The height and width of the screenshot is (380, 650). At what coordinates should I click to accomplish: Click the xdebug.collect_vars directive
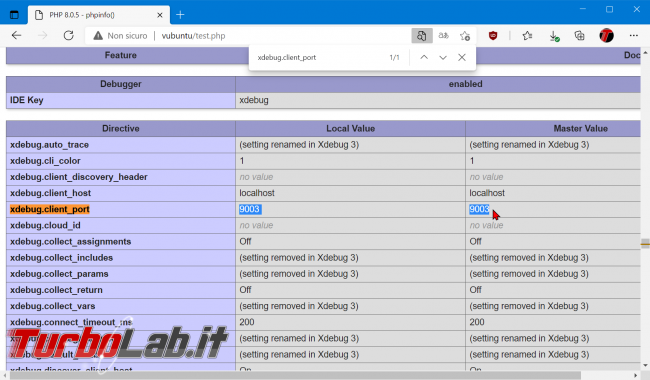point(53,306)
